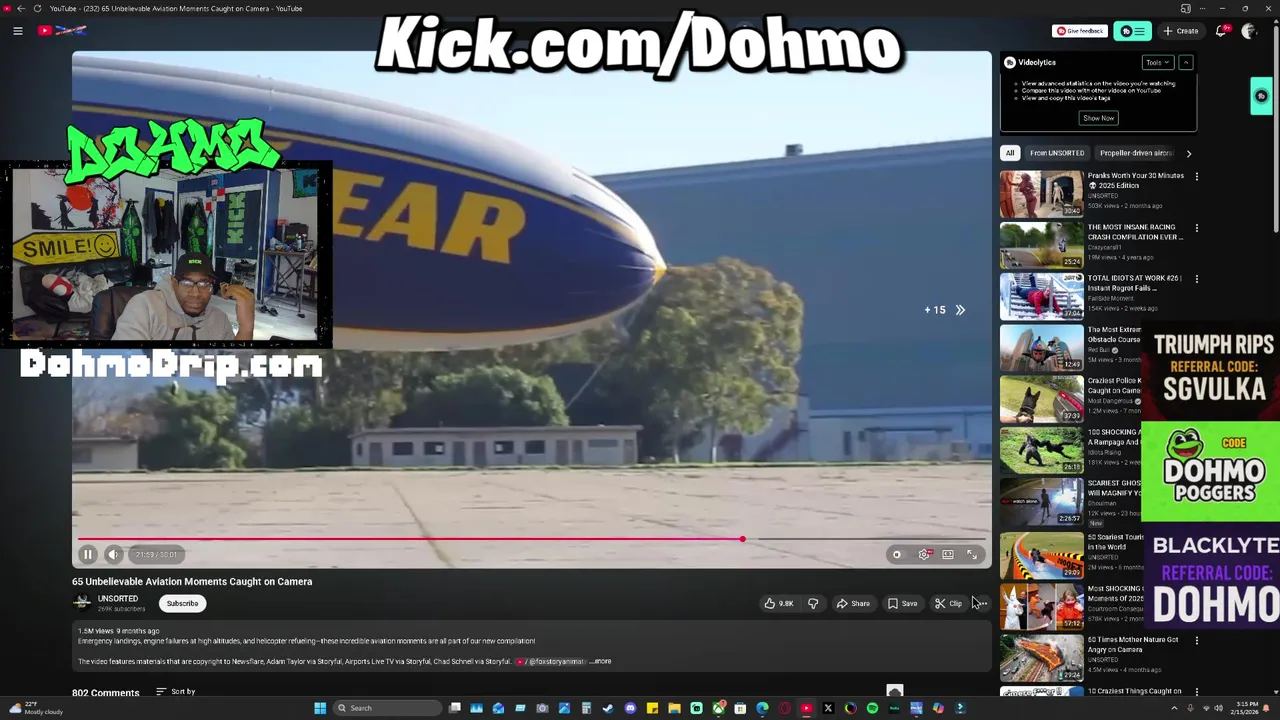Open the YouTube hamburger guide menu
Screen dimensions: 1280x720
pos(18,31)
